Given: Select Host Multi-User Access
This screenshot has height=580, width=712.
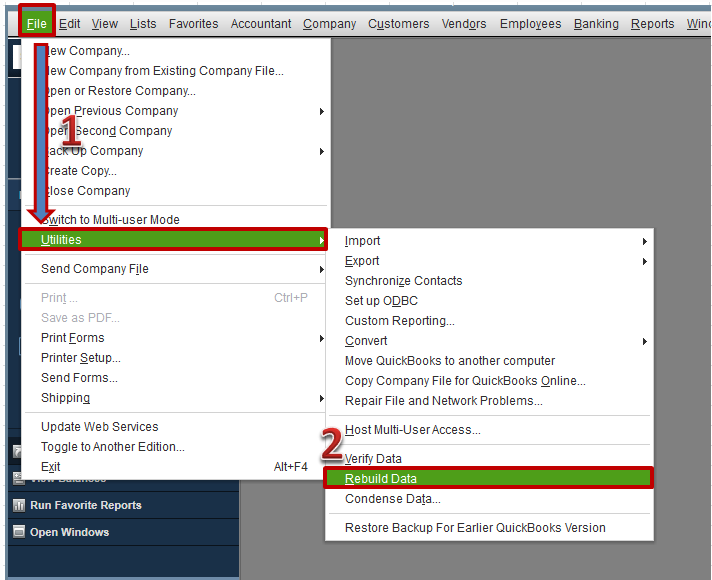Looking at the screenshot, I should click(x=413, y=430).
